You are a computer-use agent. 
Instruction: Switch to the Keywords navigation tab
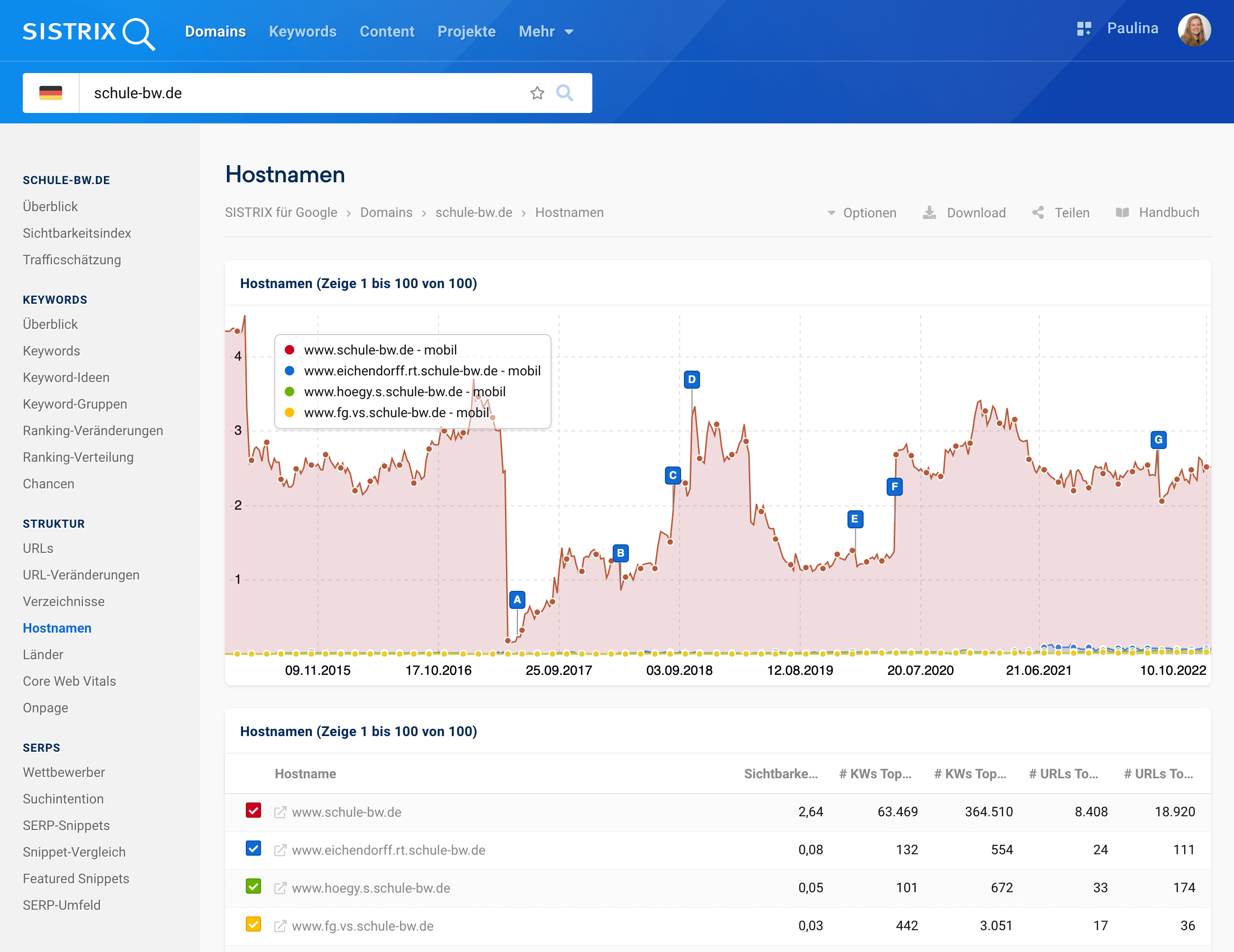[x=302, y=32]
